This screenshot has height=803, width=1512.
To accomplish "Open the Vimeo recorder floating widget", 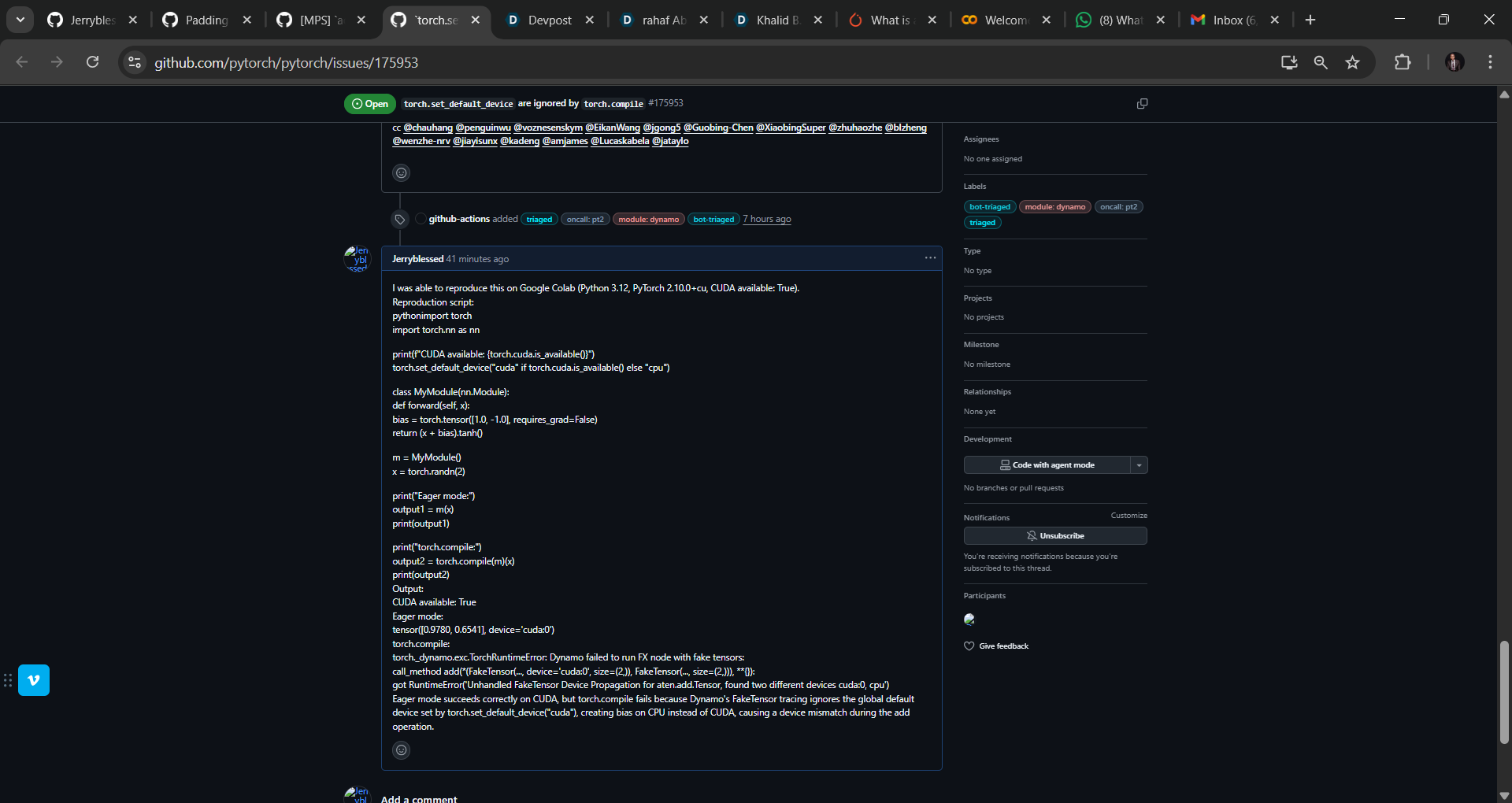I will 34,680.
